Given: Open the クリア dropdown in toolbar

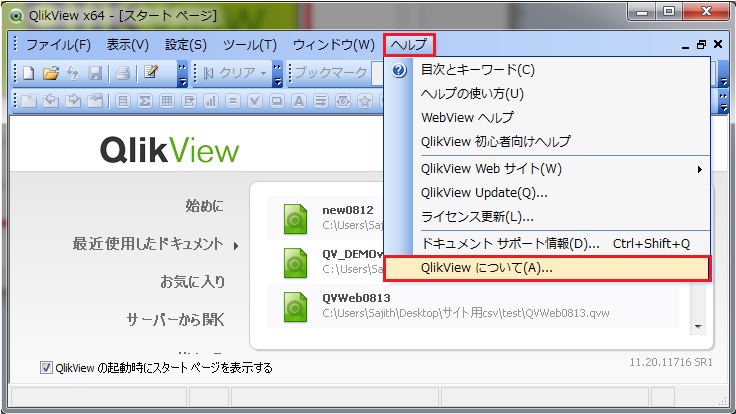Looking at the screenshot, I should [263, 73].
